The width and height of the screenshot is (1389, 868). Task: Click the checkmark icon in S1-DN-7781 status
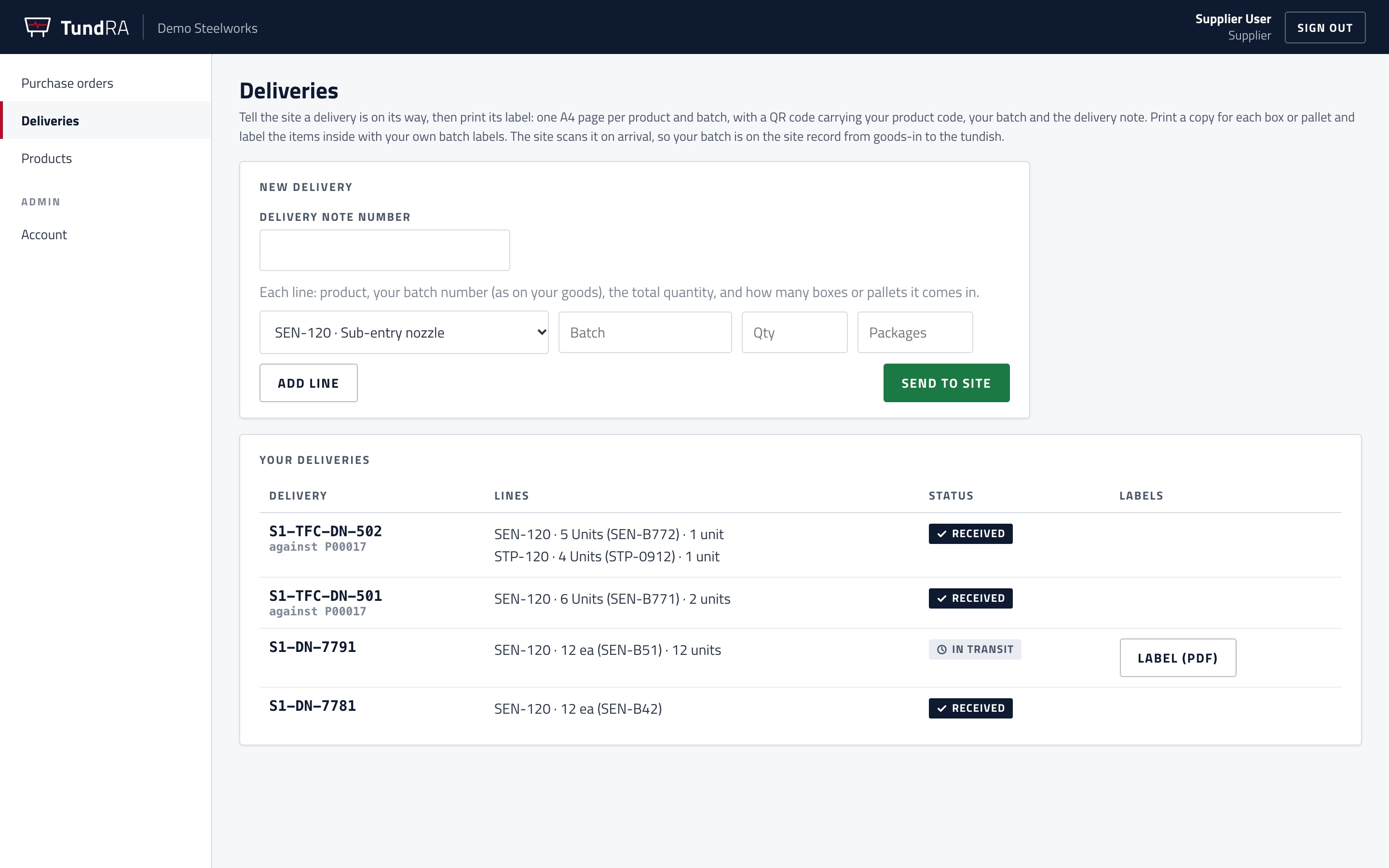[942, 708]
